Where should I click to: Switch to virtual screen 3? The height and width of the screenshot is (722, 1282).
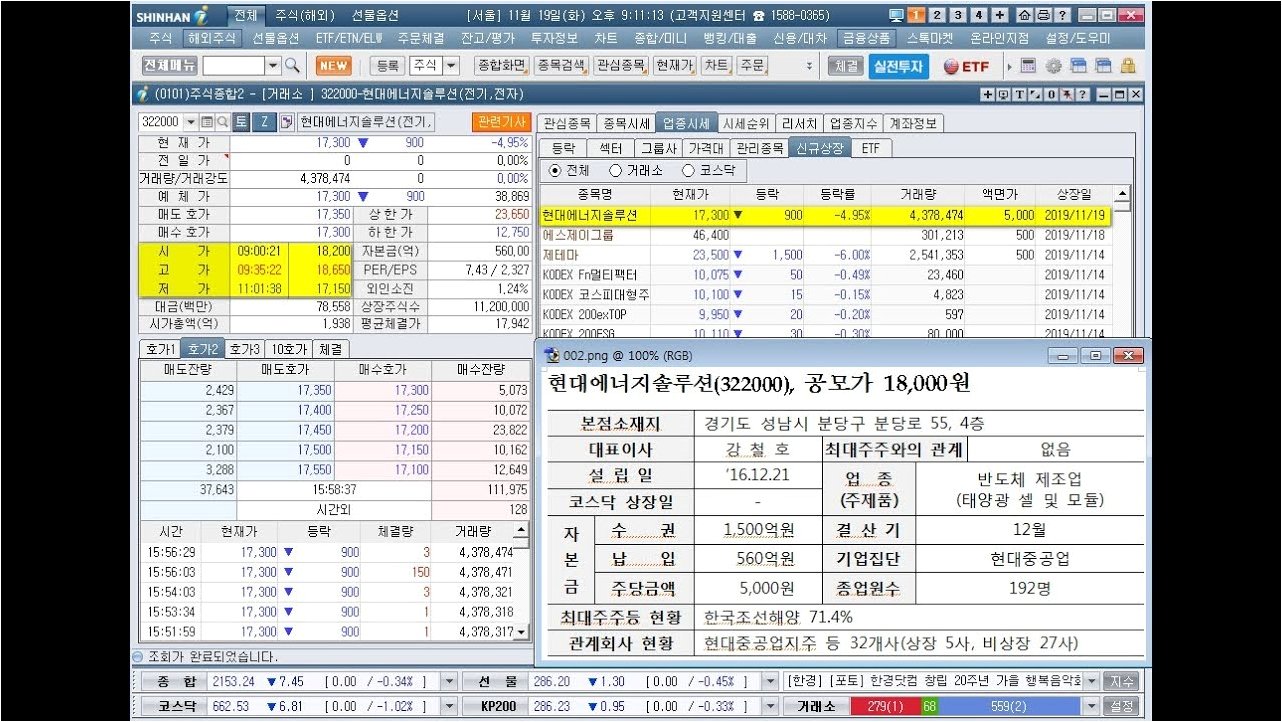click(957, 15)
